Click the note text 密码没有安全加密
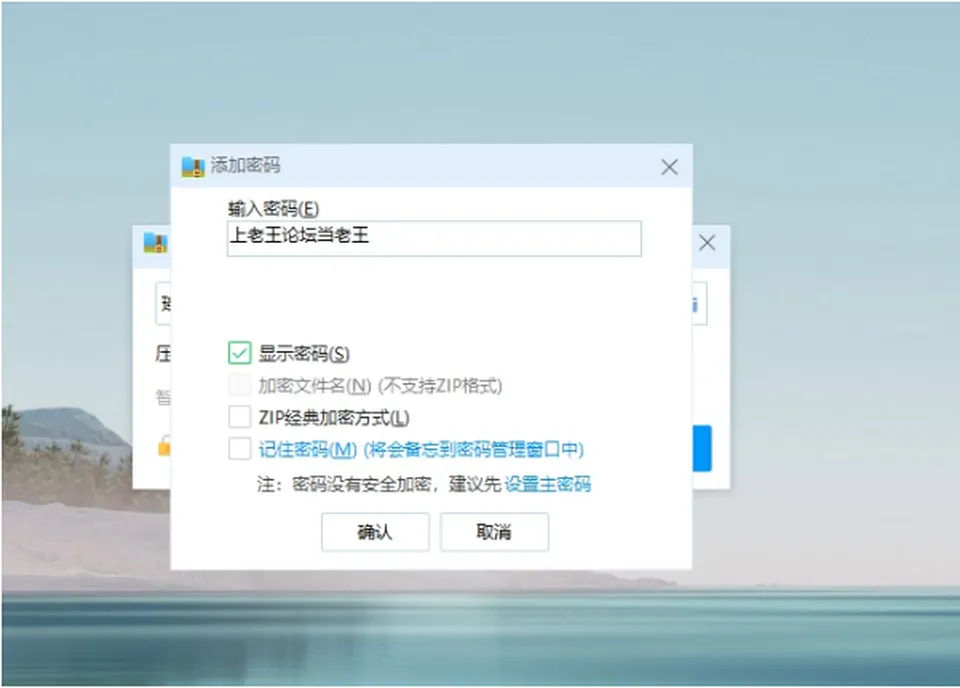This screenshot has height=688, width=960. (362, 484)
